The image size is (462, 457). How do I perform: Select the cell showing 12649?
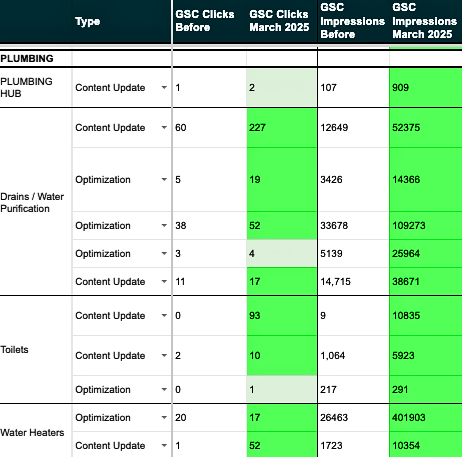353,128
